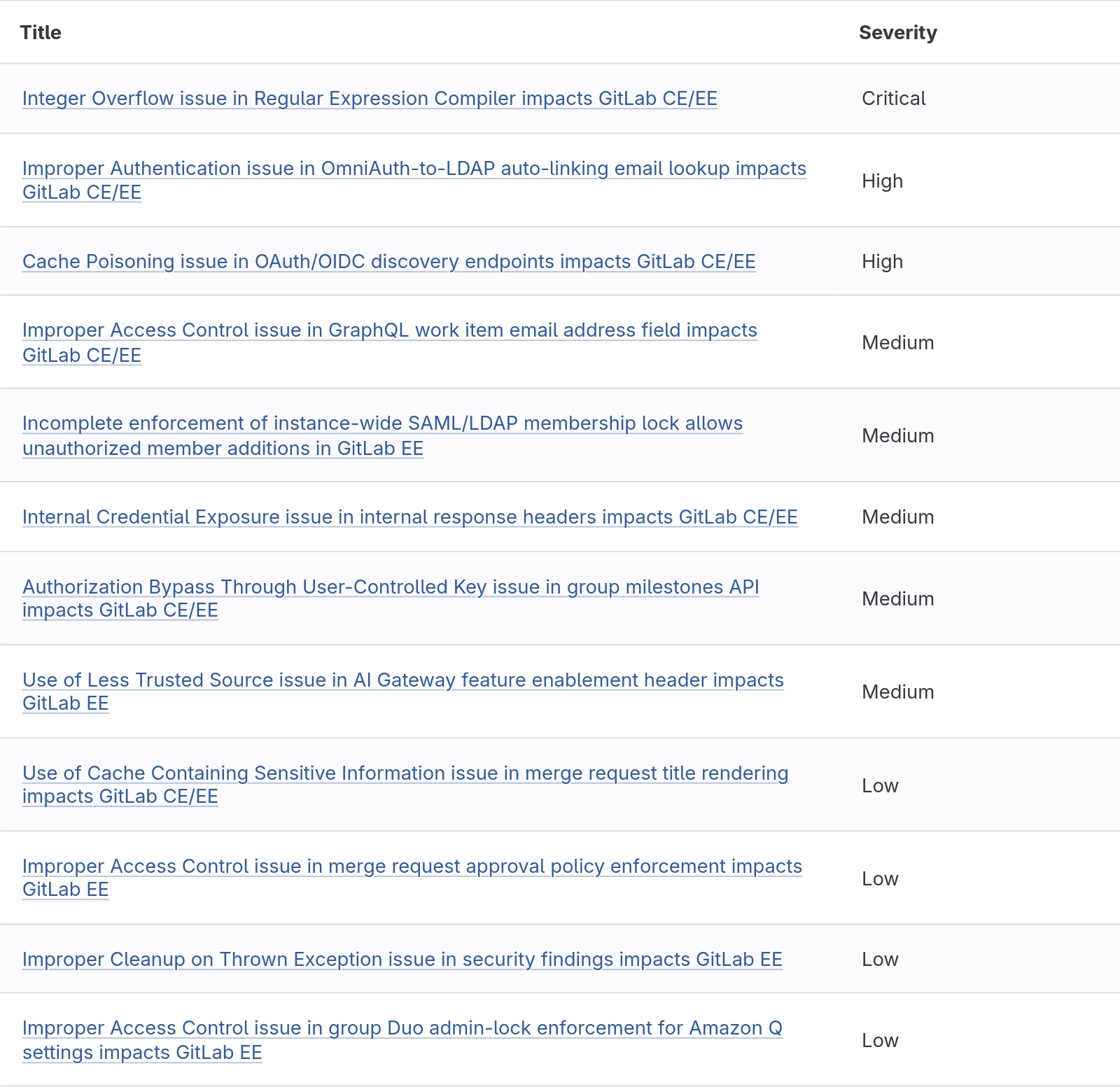The image size is (1120, 1087).
Task: Select Medium severity for AI Gateway row
Action: click(x=898, y=692)
